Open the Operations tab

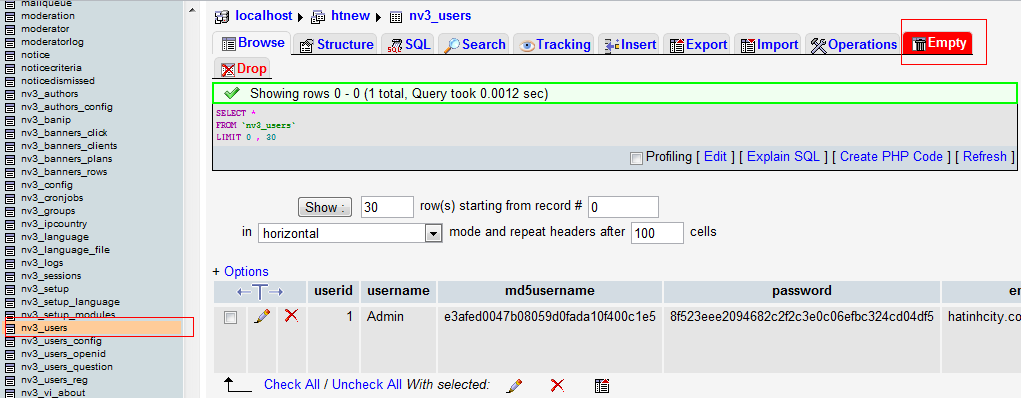click(853, 44)
